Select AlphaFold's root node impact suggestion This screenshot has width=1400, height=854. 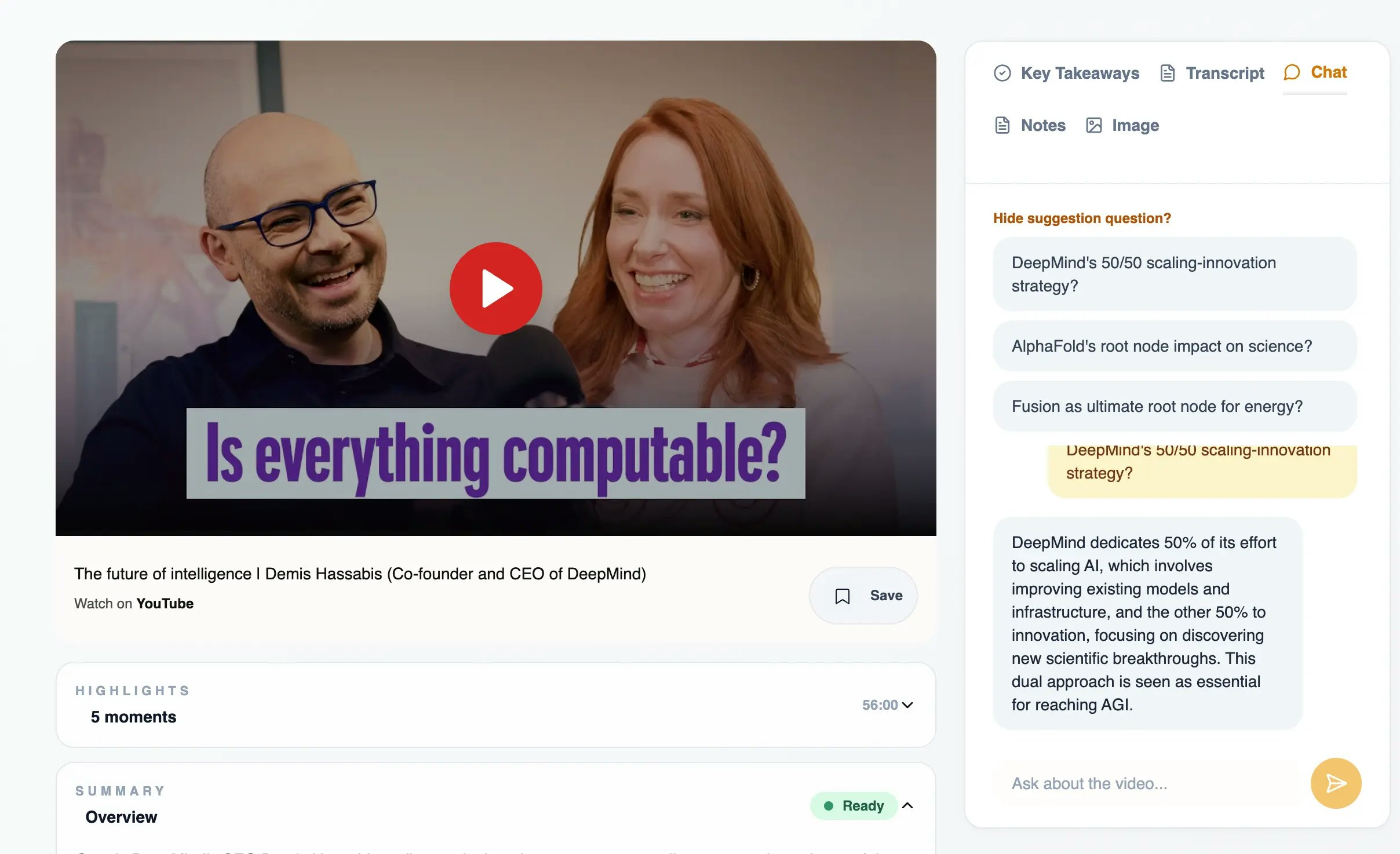click(x=1175, y=346)
